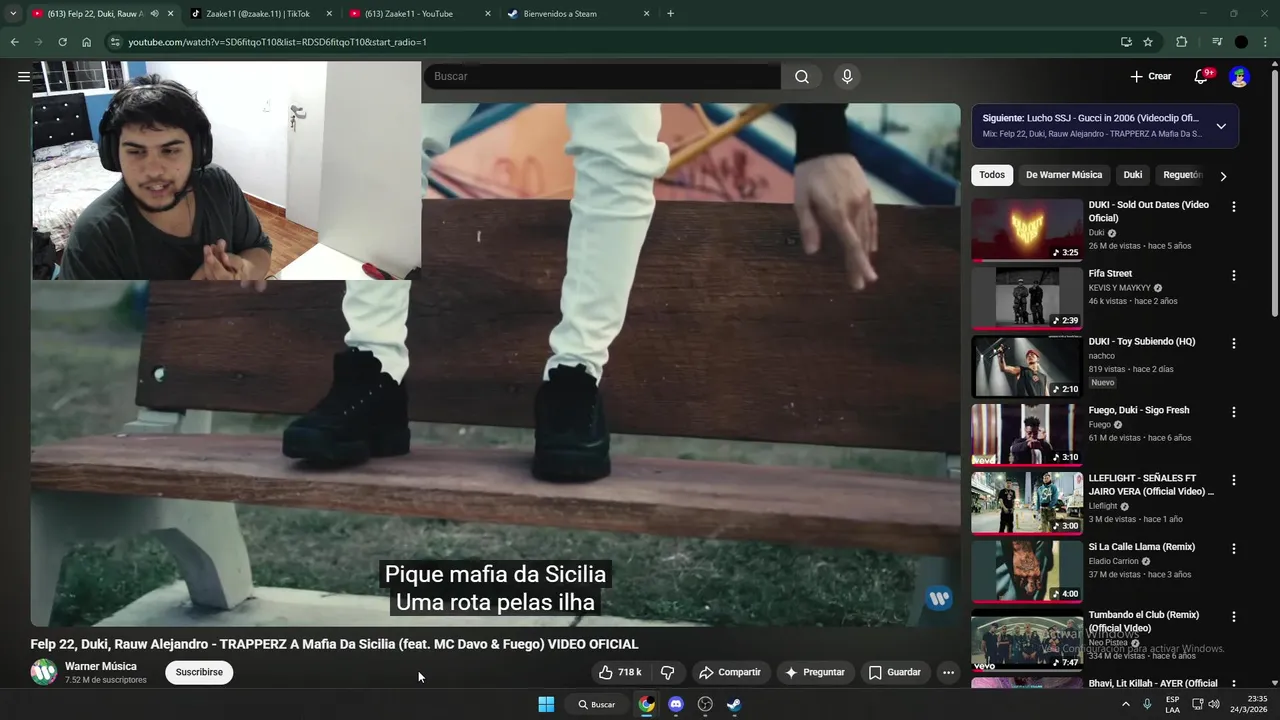The image size is (1280, 720).
Task: Open the Windows Start menu
Action: [x=546, y=704]
